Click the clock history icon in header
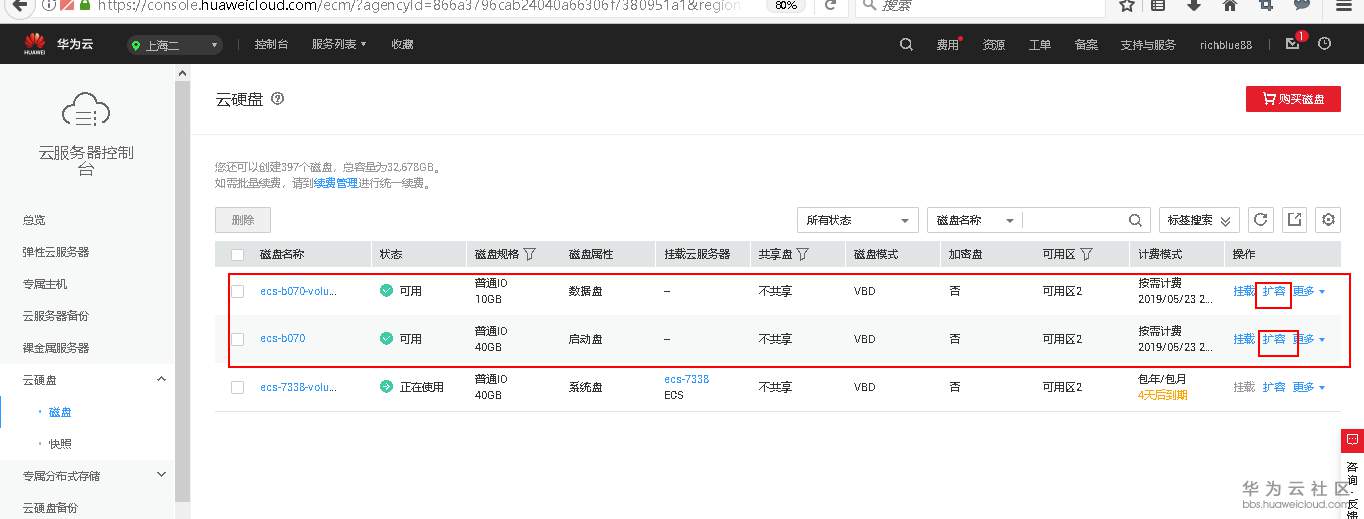1364x519 pixels. [x=1325, y=44]
